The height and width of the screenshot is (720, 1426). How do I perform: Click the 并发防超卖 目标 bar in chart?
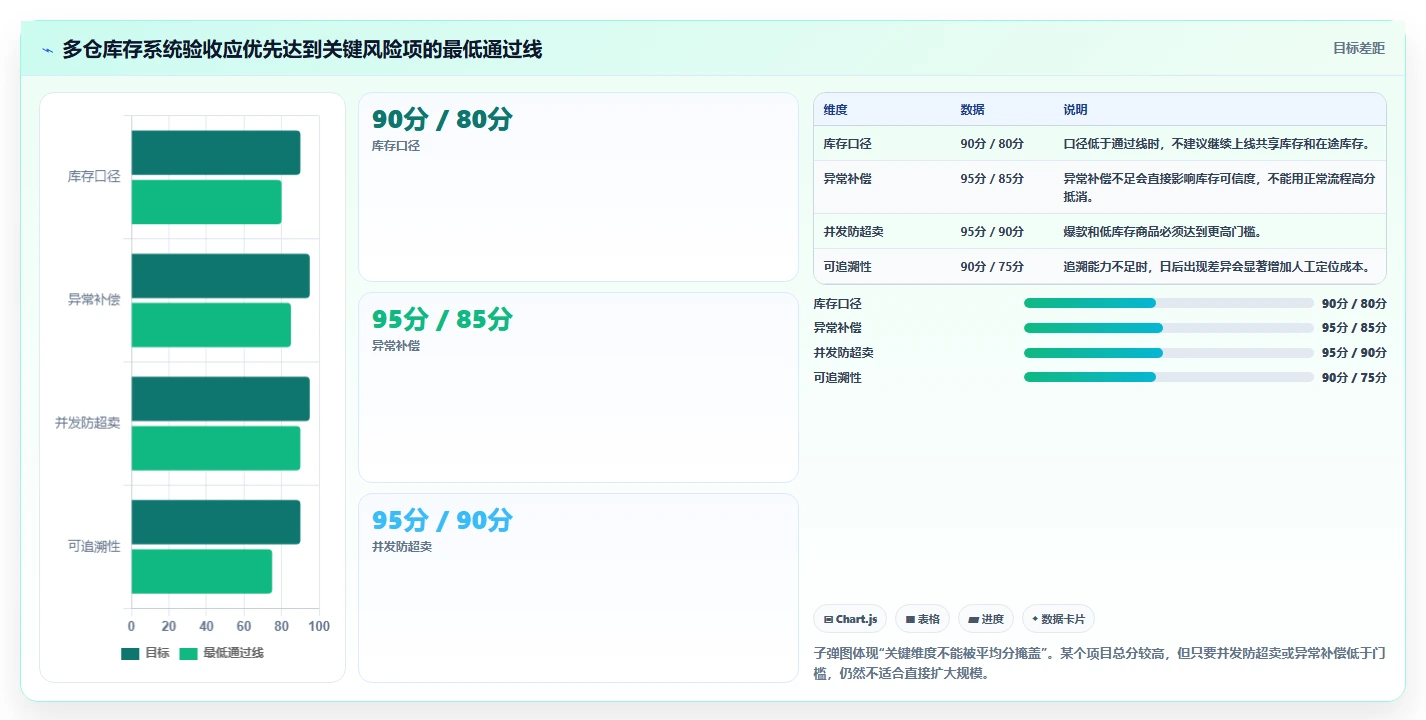pos(220,399)
